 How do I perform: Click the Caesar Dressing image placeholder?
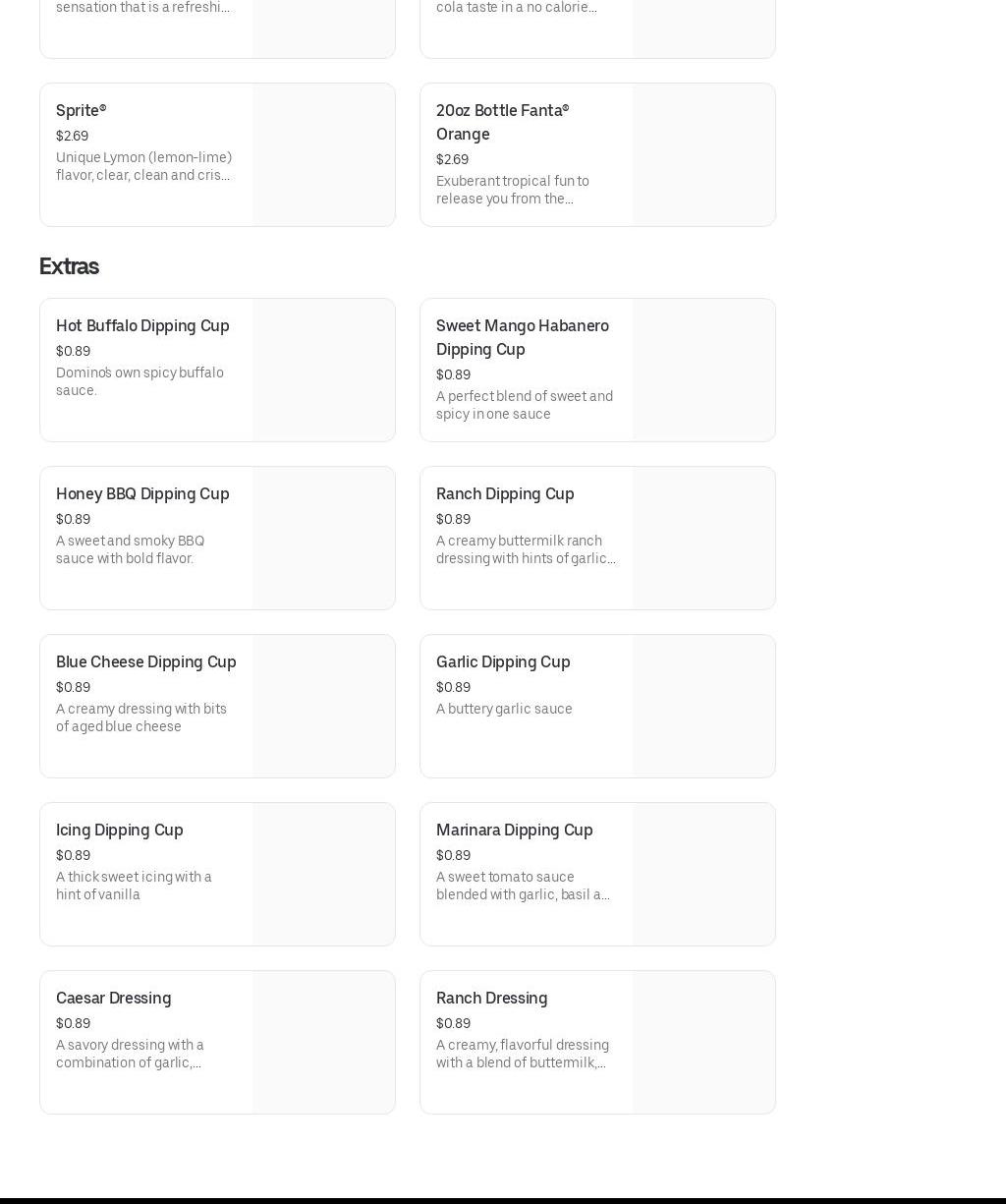[323, 1043]
